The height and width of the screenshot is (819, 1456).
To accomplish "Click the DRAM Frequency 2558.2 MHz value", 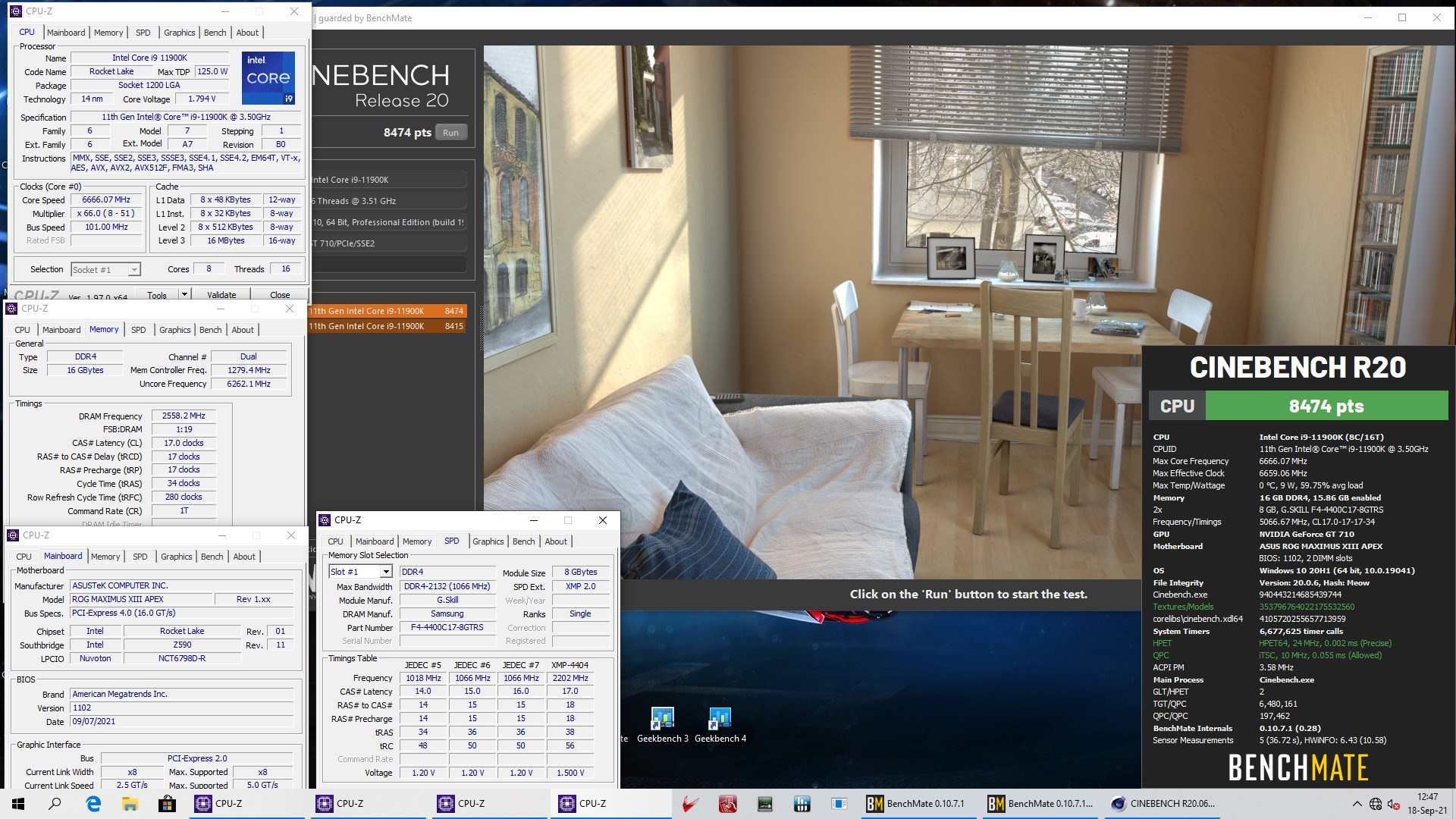I will point(184,416).
